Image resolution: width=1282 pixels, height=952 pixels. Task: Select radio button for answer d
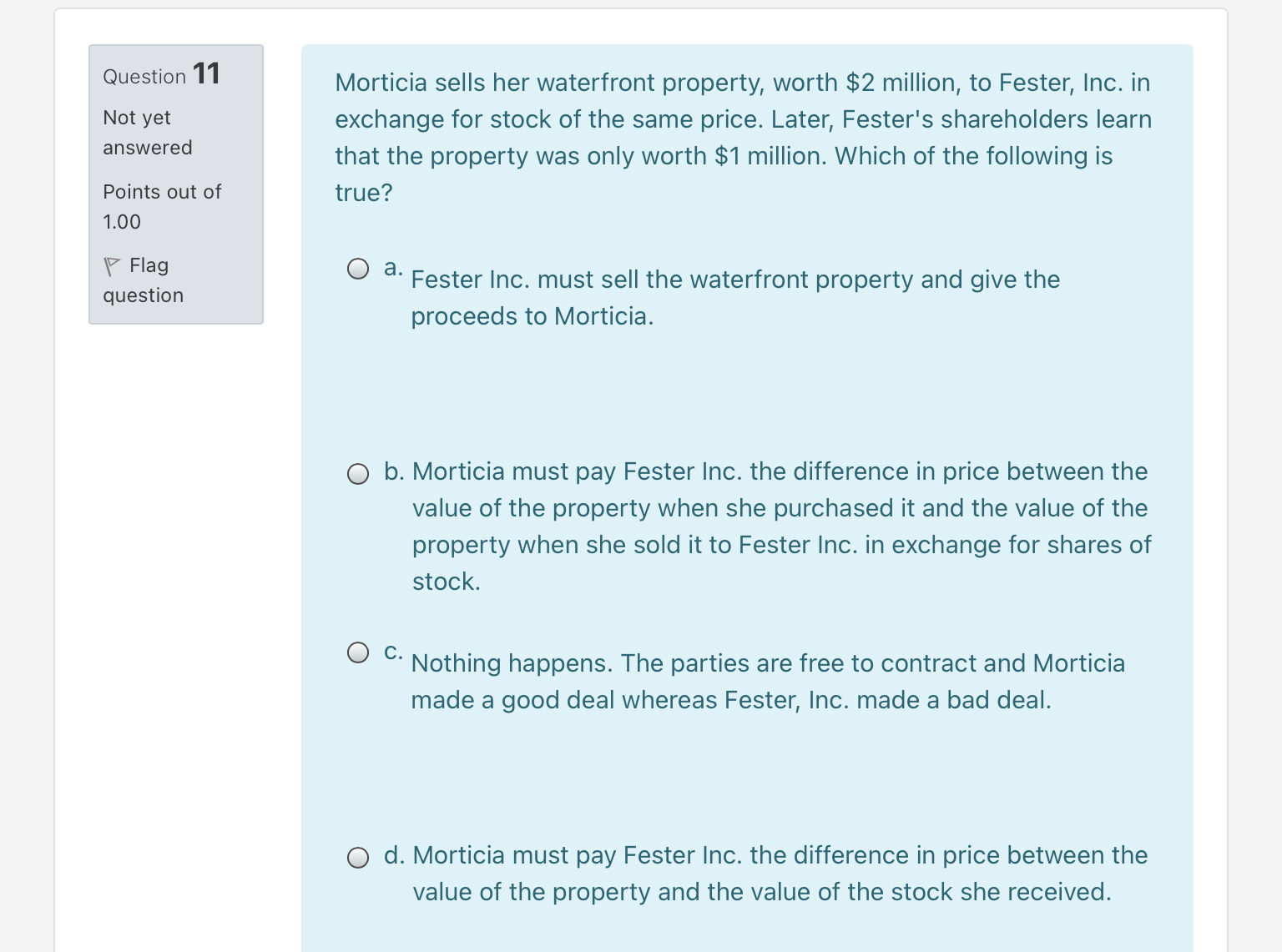(x=359, y=858)
